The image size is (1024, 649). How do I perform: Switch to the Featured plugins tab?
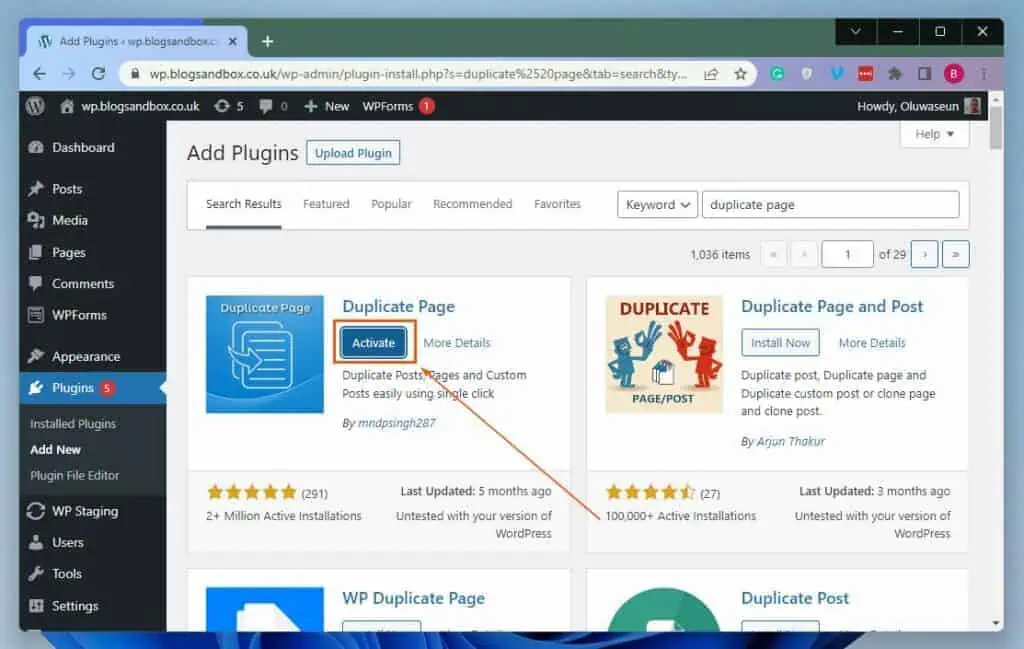[326, 204]
